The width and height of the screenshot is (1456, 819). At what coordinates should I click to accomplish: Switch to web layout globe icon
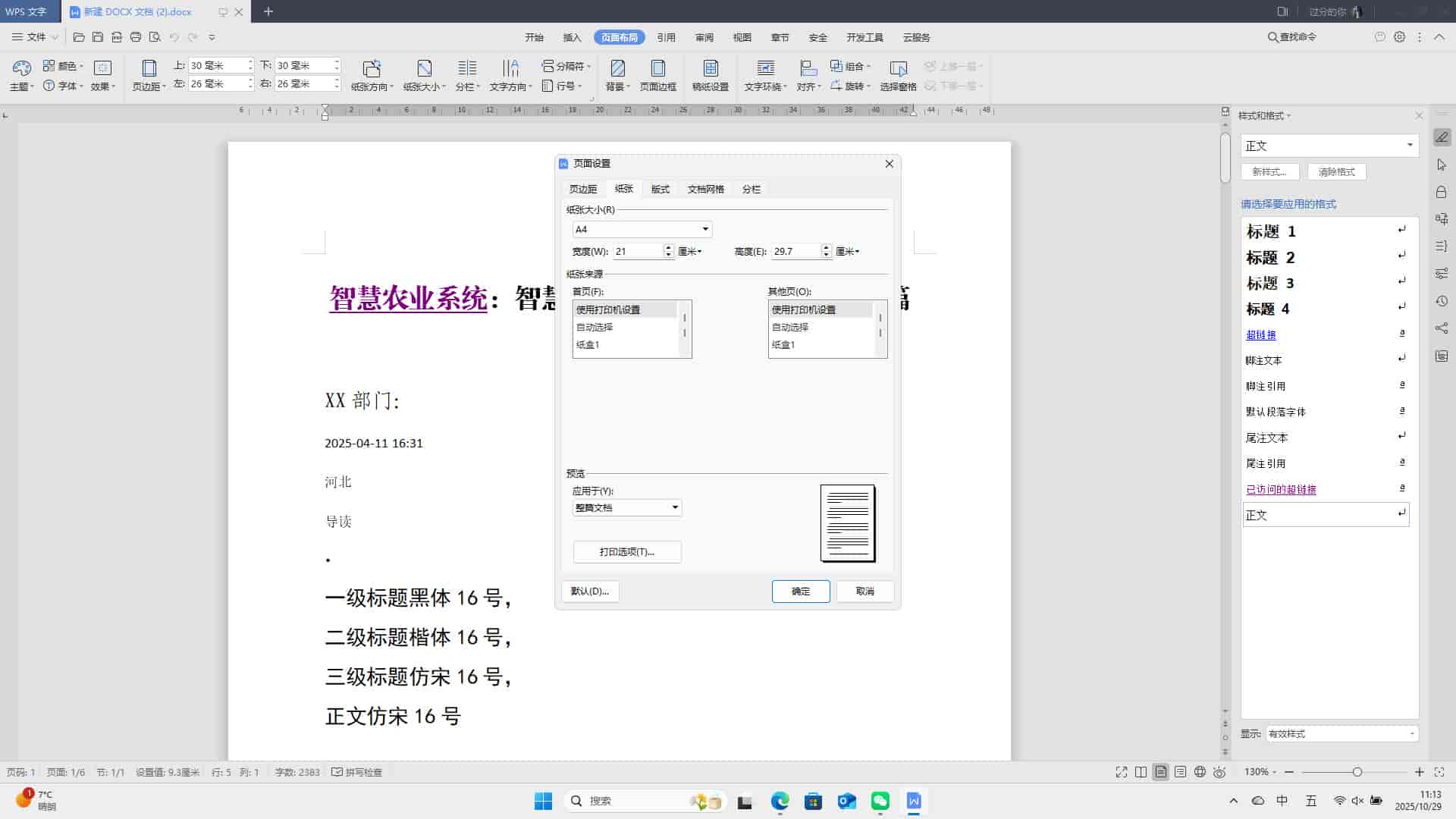1200,772
